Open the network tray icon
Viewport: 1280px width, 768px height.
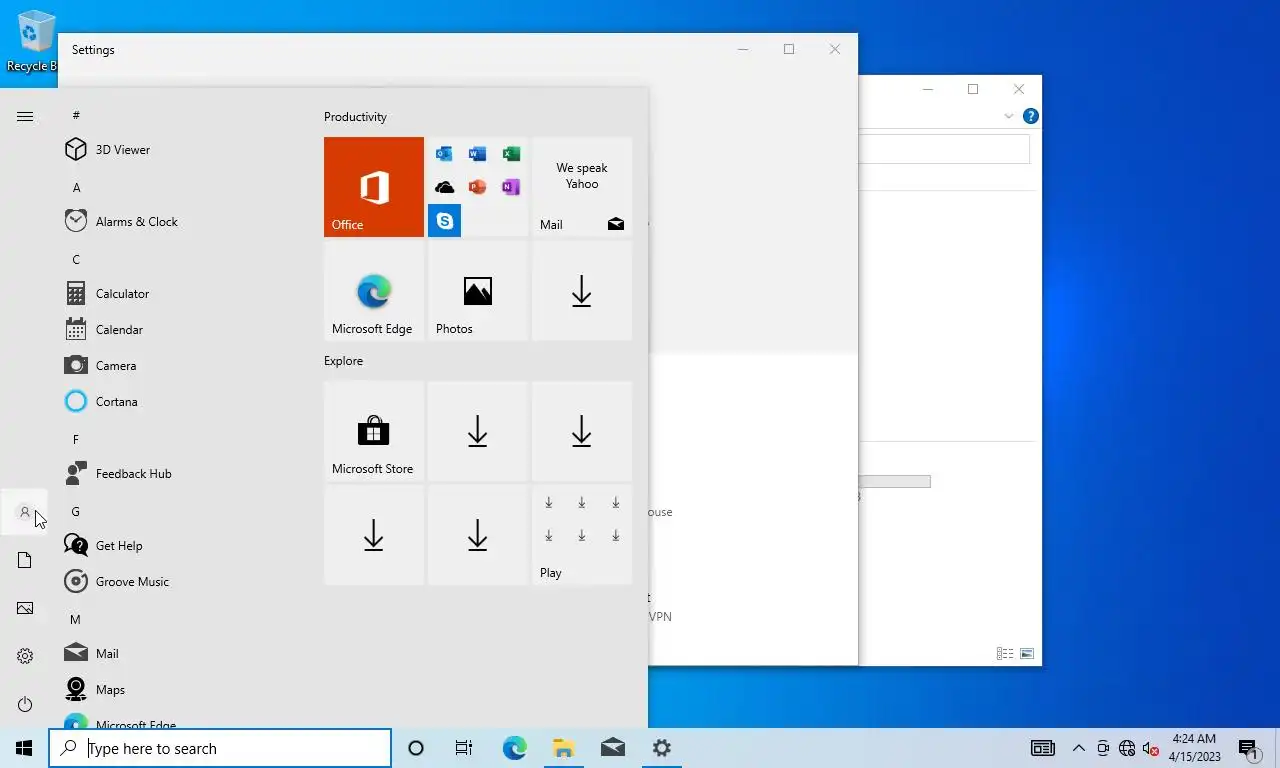1127,748
